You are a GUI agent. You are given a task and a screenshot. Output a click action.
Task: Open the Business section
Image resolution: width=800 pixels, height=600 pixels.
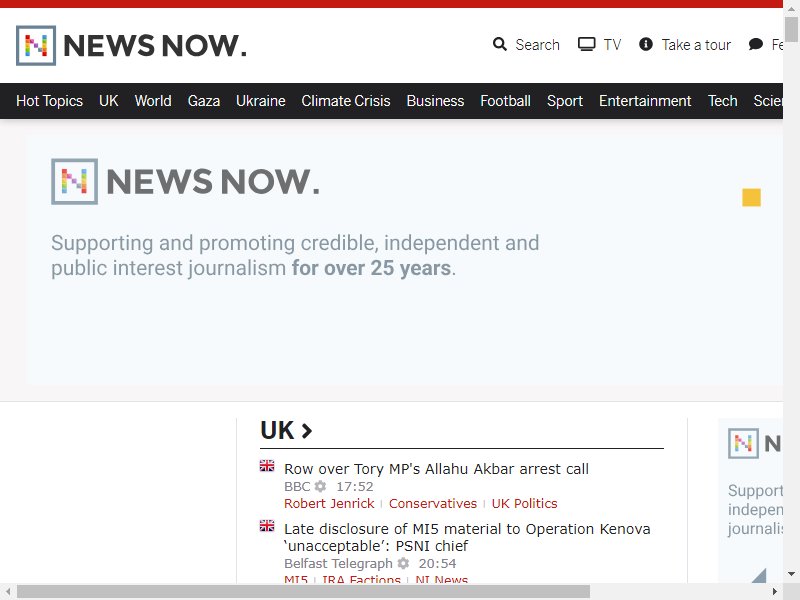435,101
